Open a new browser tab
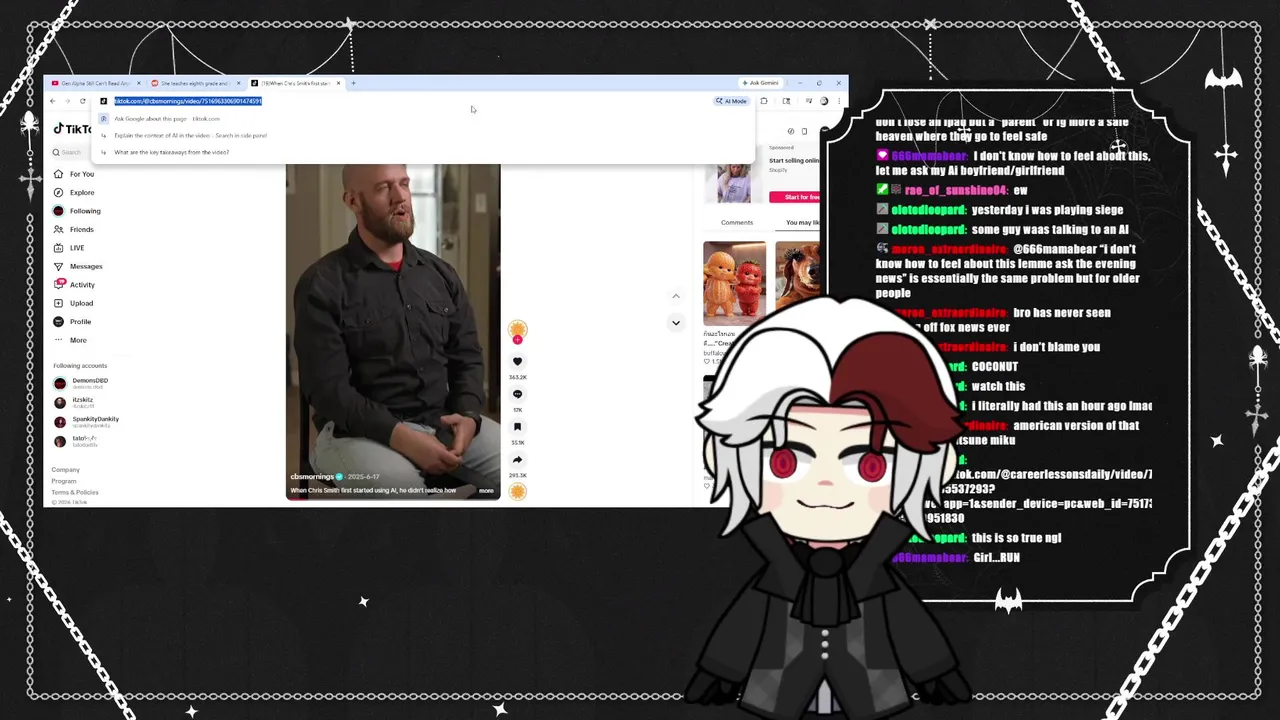 353,83
